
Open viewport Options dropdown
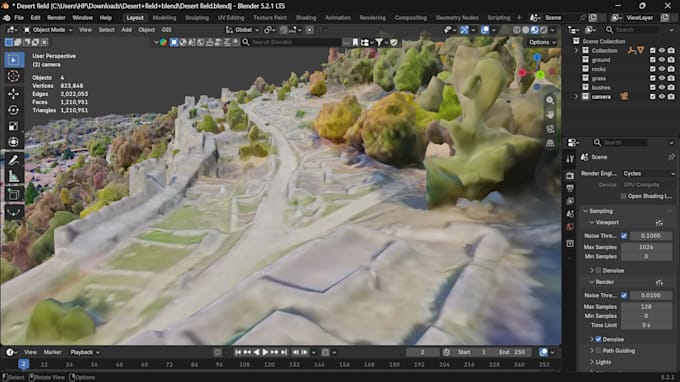(542, 42)
